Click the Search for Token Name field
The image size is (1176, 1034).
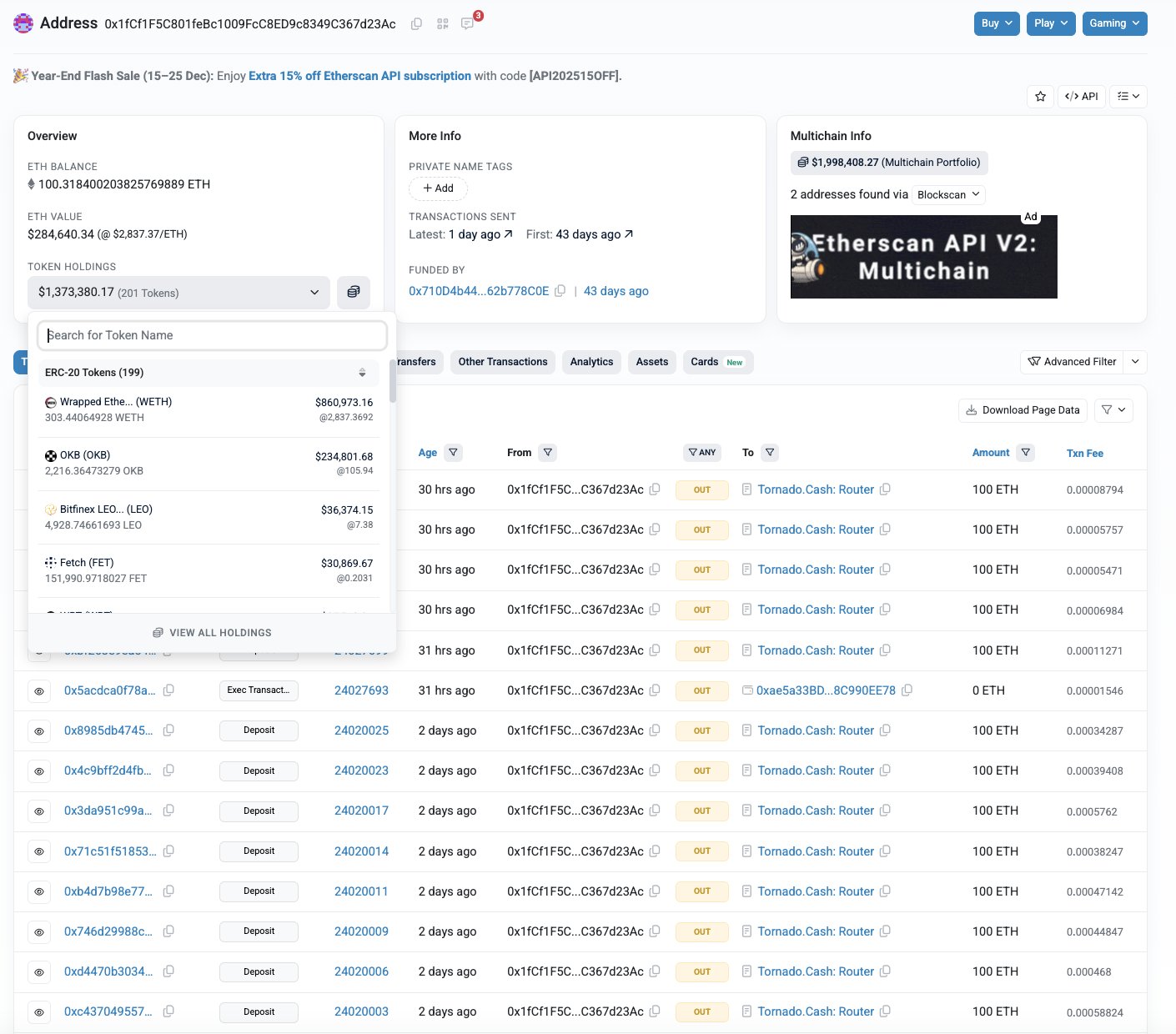click(211, 334)
